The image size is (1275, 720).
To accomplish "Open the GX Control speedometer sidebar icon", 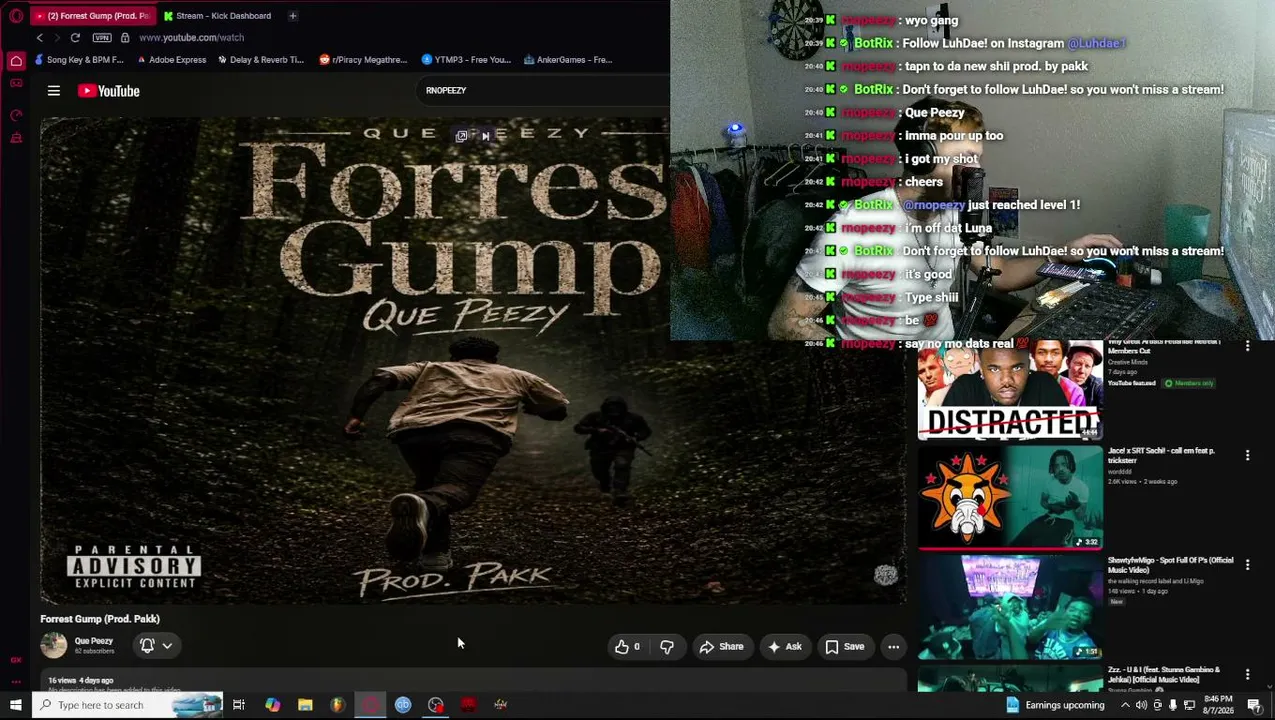I will (x=16, y=116).
